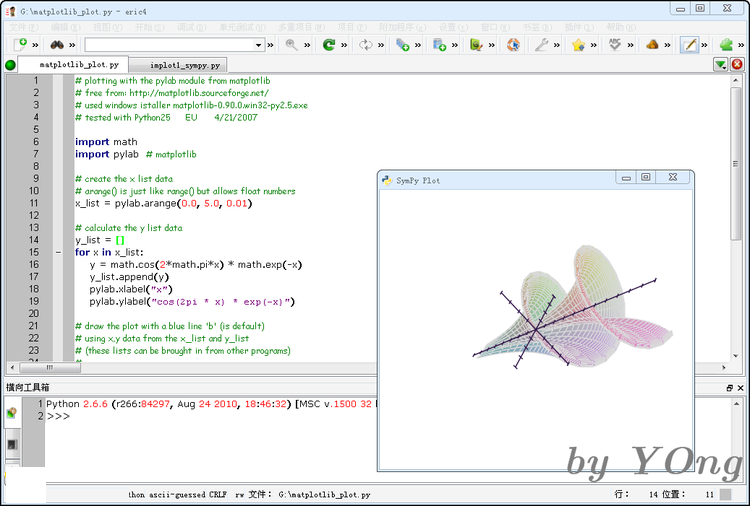Screen dimensions: 750x506
Task: Open the 编辑 menu
Action: (66, 27)
